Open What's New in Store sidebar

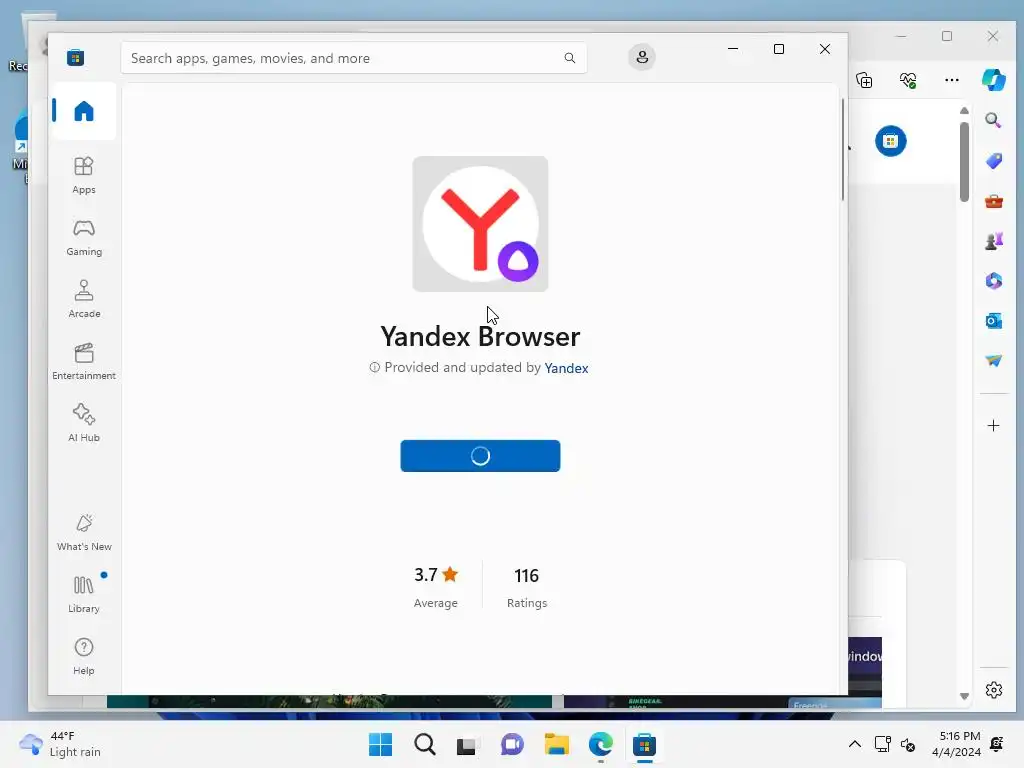point(84,532)
